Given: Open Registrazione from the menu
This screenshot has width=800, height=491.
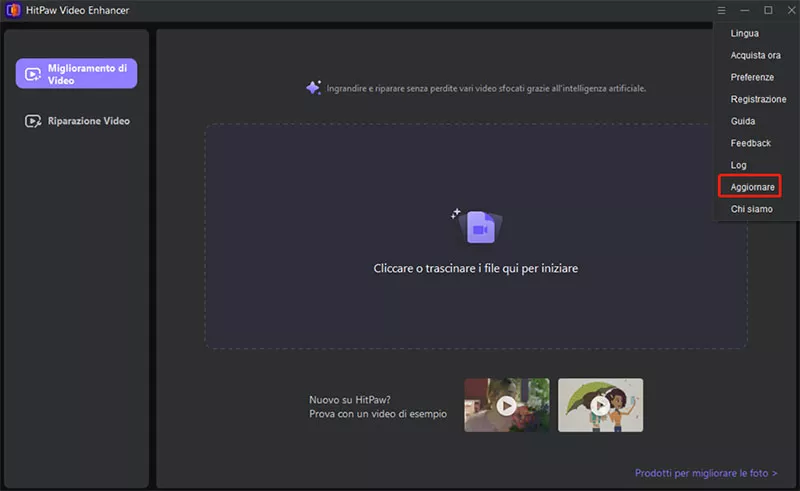Looking at the screenshot, I should click(x=758, y=99).
